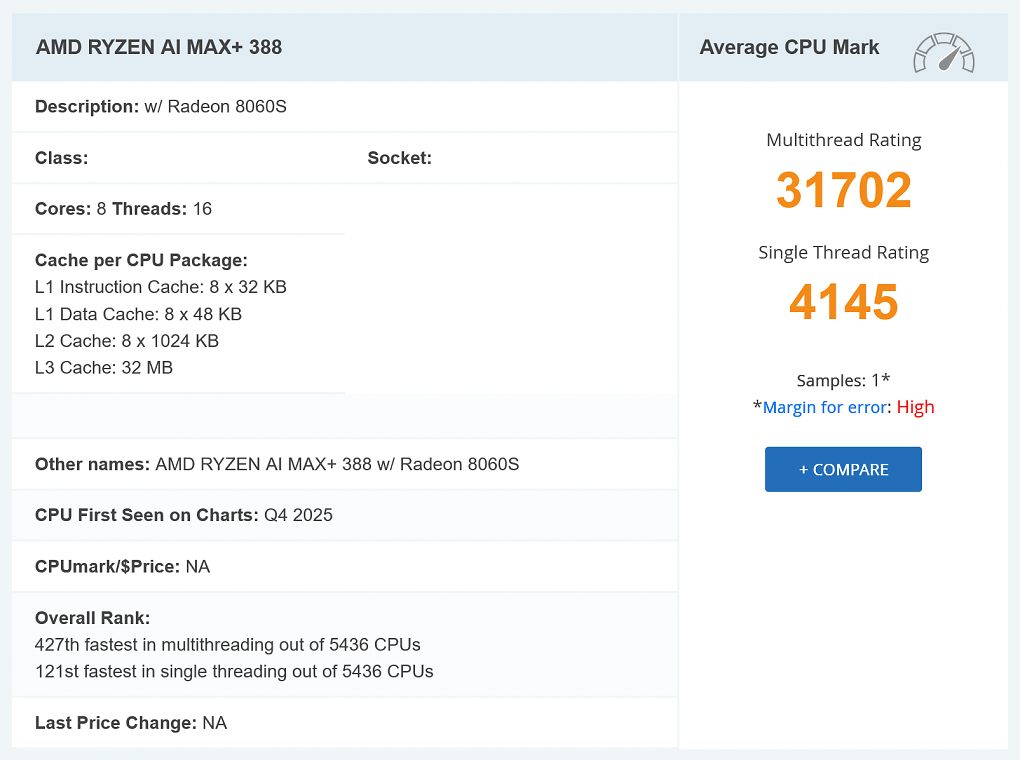
Task: Click the L2 Cache 8 x 1024 KB line
Action: [126, 341]
